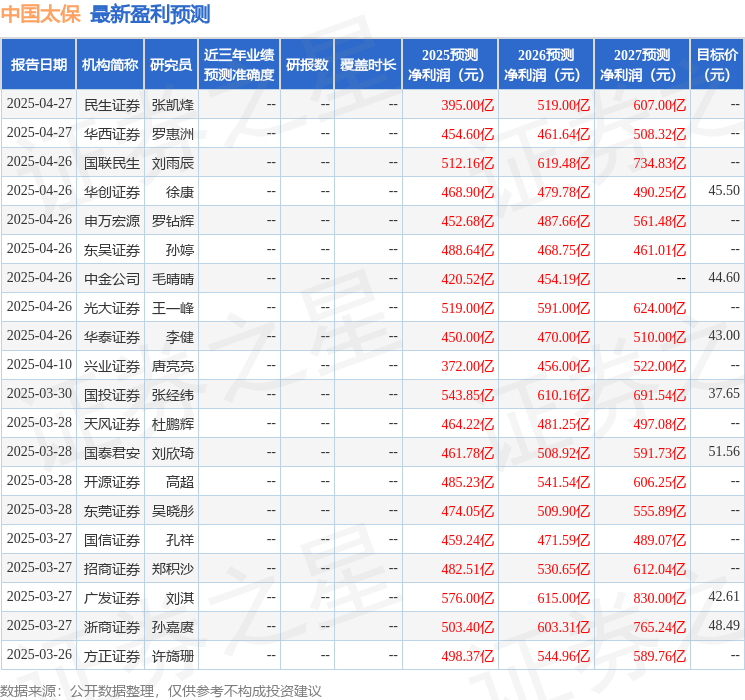Click institution name 中金公司
Viewport: 745px width, 700px height.
coord(112,279)
